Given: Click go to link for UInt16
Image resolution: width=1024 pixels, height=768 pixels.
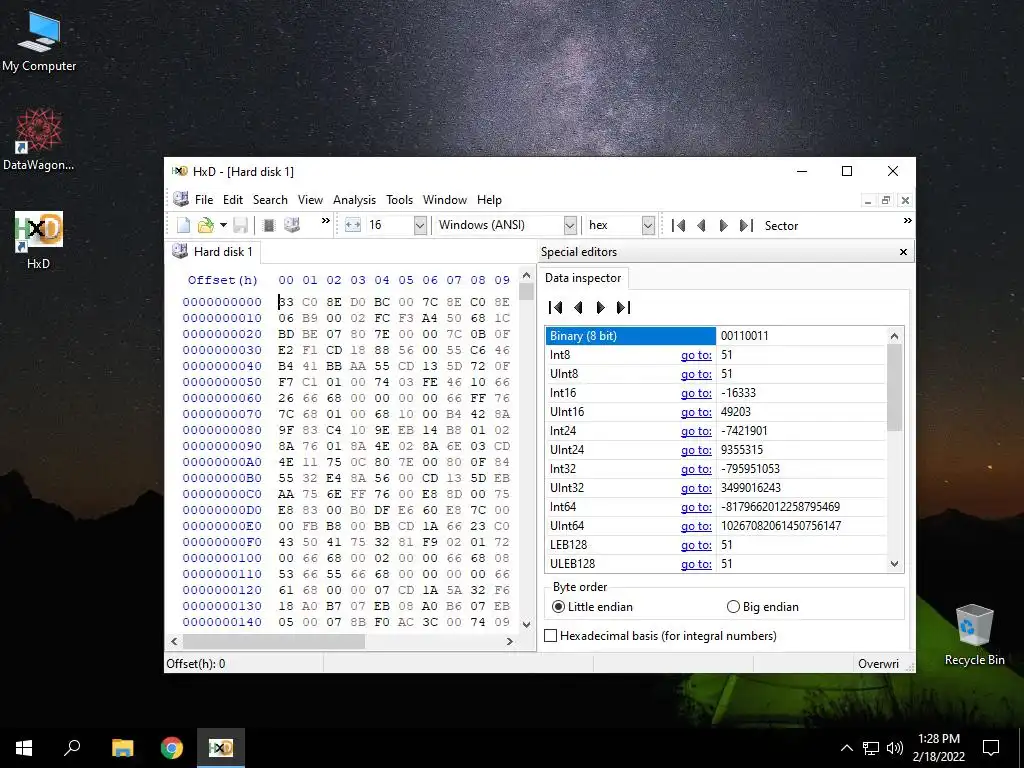Looking at the screenshot, I should (x=696, y=412).
